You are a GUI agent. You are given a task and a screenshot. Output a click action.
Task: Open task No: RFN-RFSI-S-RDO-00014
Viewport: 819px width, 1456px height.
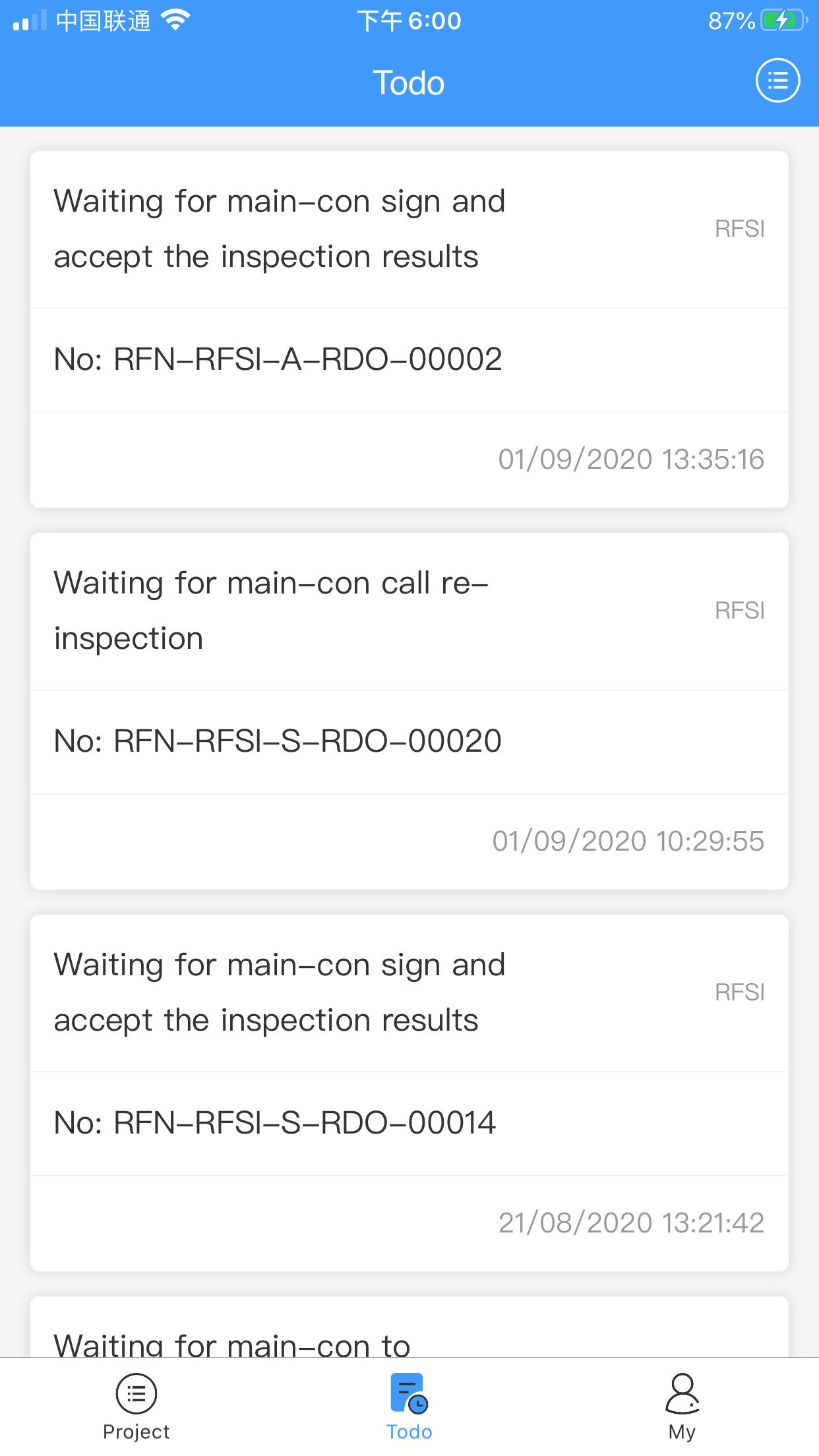[x=274, y=1123]
